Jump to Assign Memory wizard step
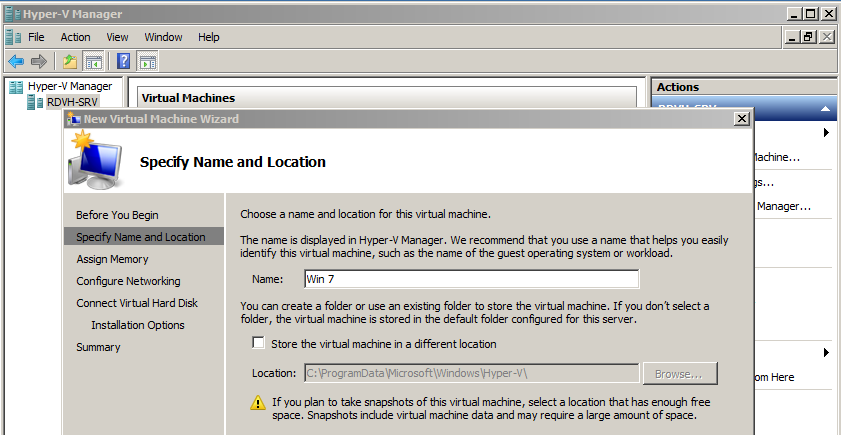Viewport: 841px width, 435px height. pyautogui.click(x=112, y=259)
